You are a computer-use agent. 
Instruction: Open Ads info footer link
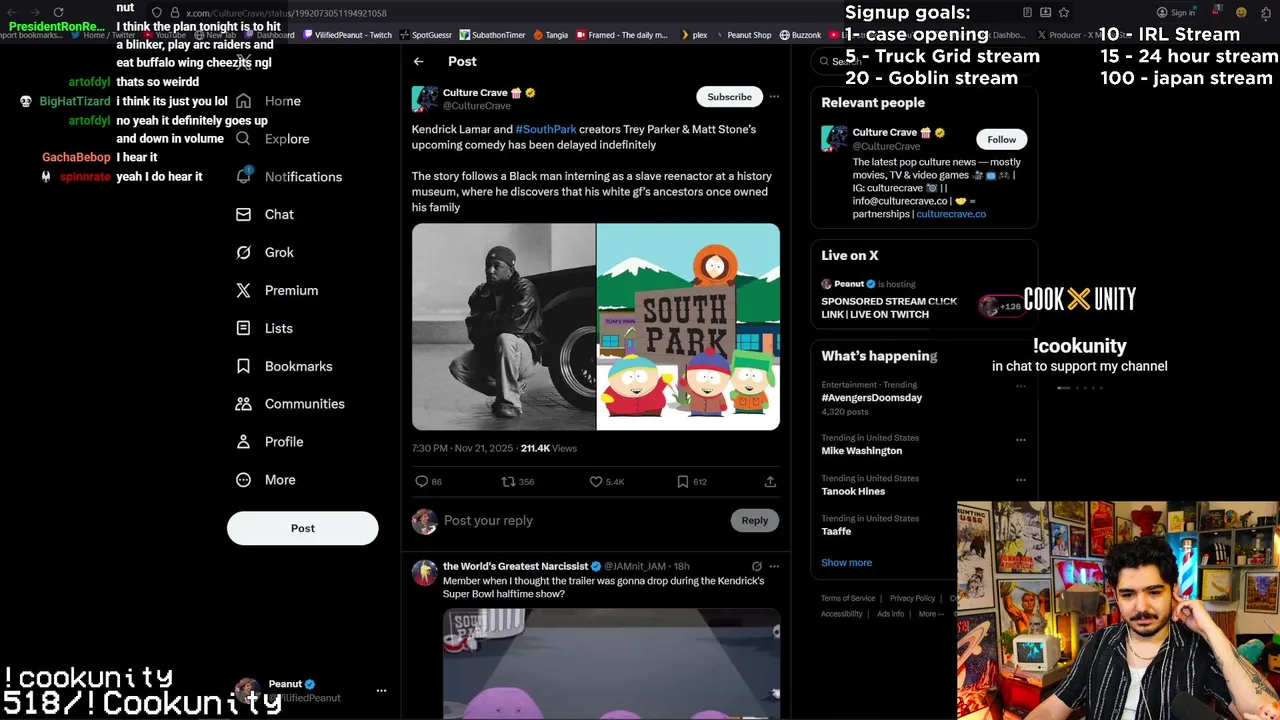click(x=890, y=614)
